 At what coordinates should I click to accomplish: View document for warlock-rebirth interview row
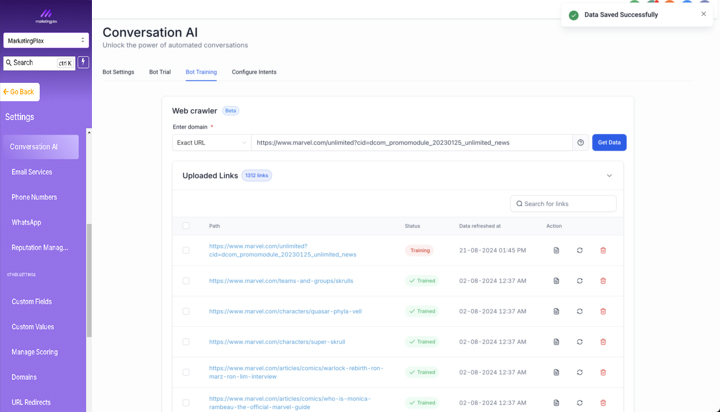coord(556,372)
